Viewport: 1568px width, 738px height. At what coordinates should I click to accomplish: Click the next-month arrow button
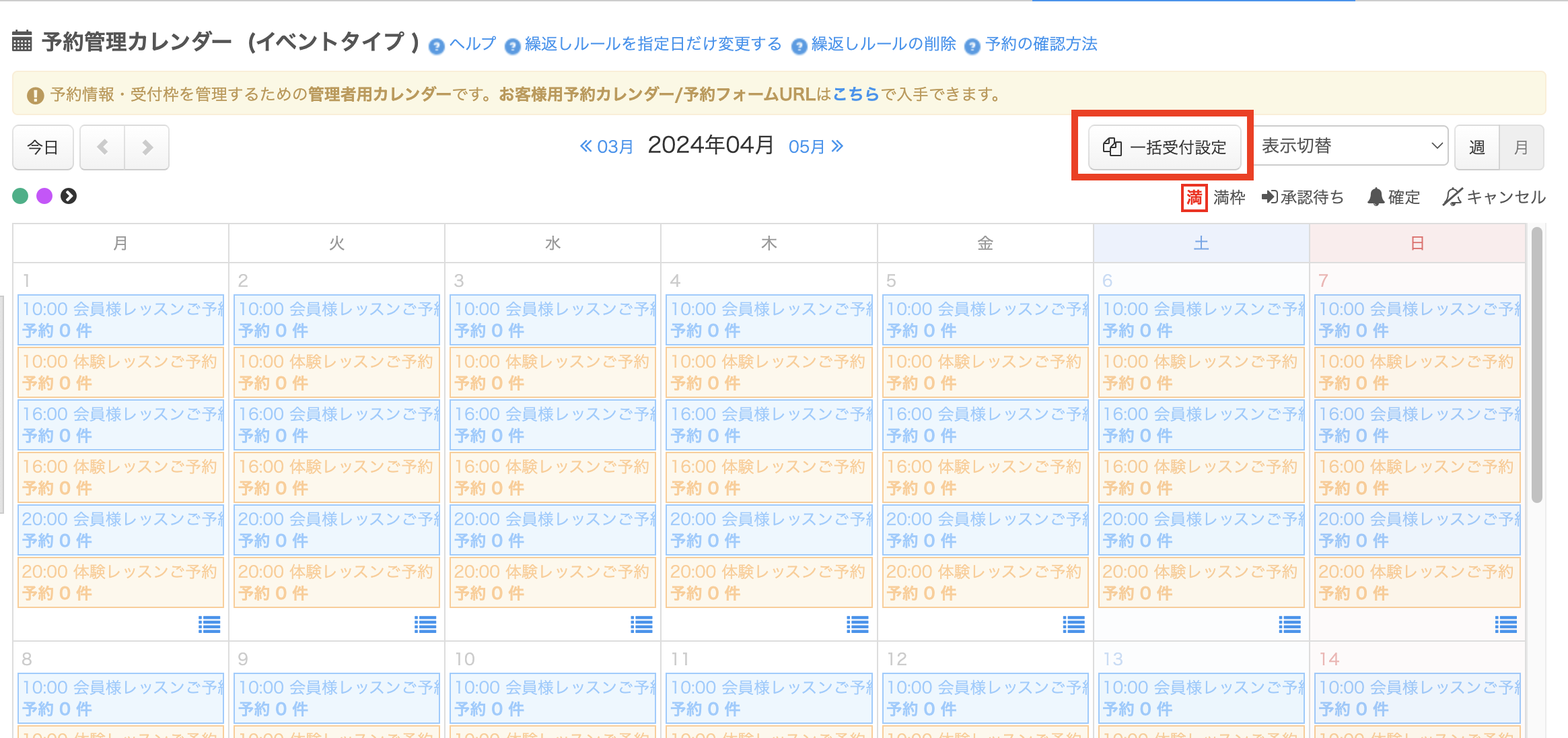147,147
